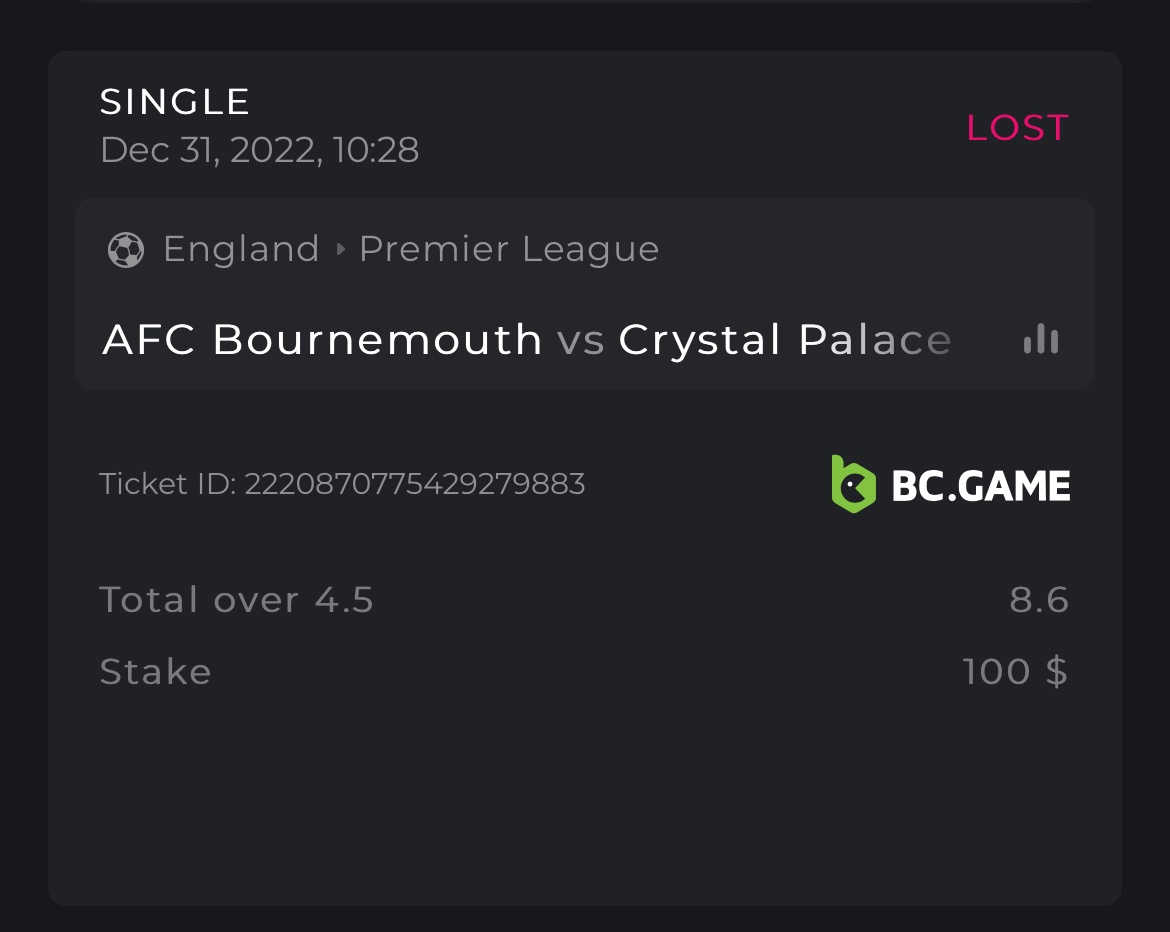Select Crystal Palace team name
Screen dimensions: 1170x932
[784, 340]
